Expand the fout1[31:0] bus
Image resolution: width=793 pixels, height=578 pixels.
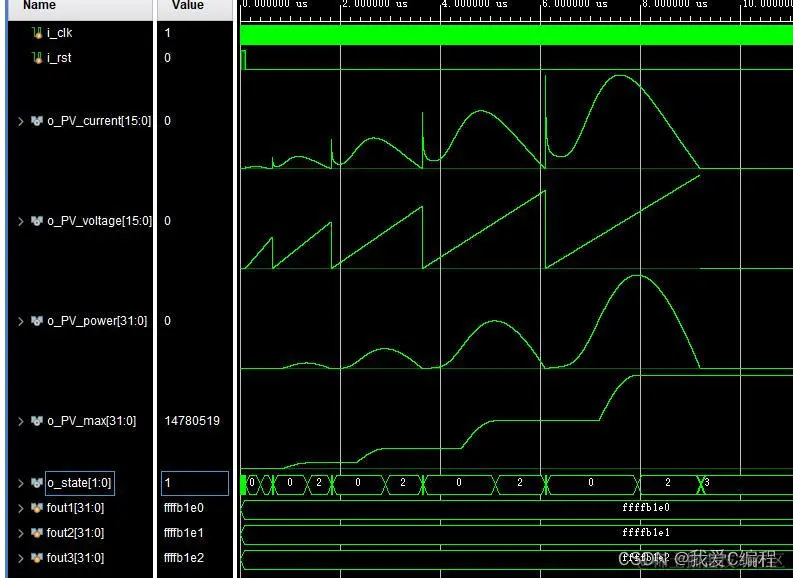21,508
